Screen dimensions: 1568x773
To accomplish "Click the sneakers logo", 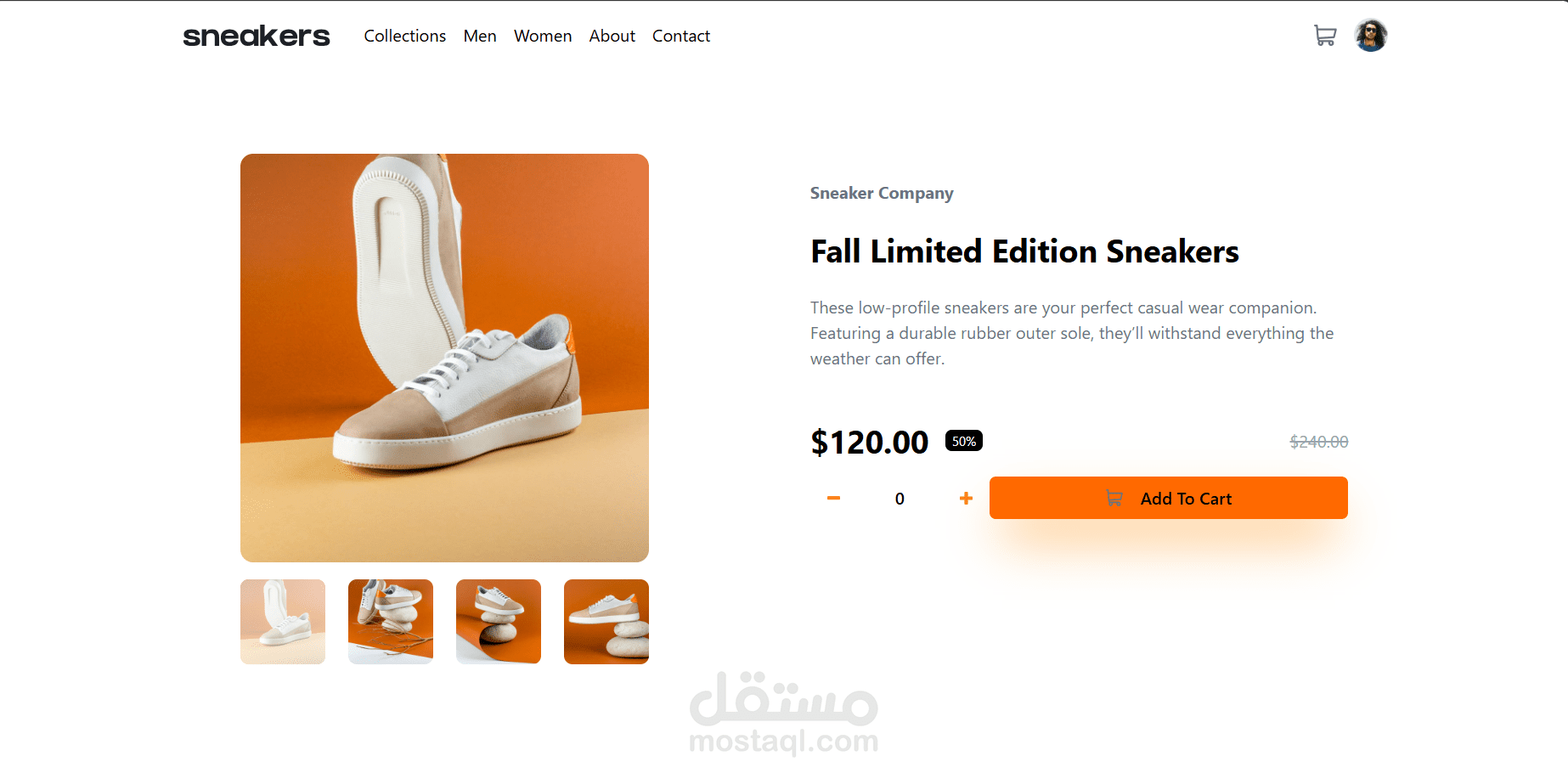I will point(256,36).
